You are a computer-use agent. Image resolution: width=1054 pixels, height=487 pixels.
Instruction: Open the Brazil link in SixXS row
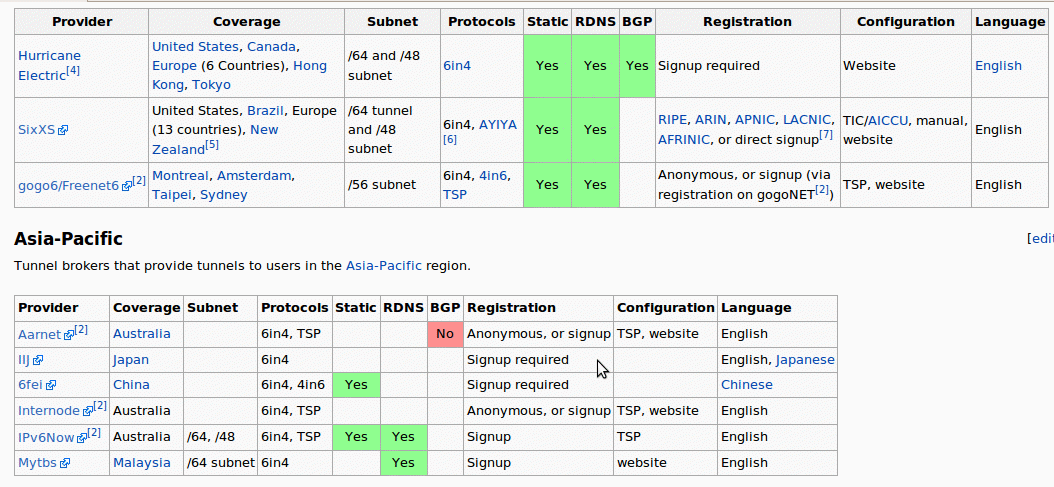[263, 111]
